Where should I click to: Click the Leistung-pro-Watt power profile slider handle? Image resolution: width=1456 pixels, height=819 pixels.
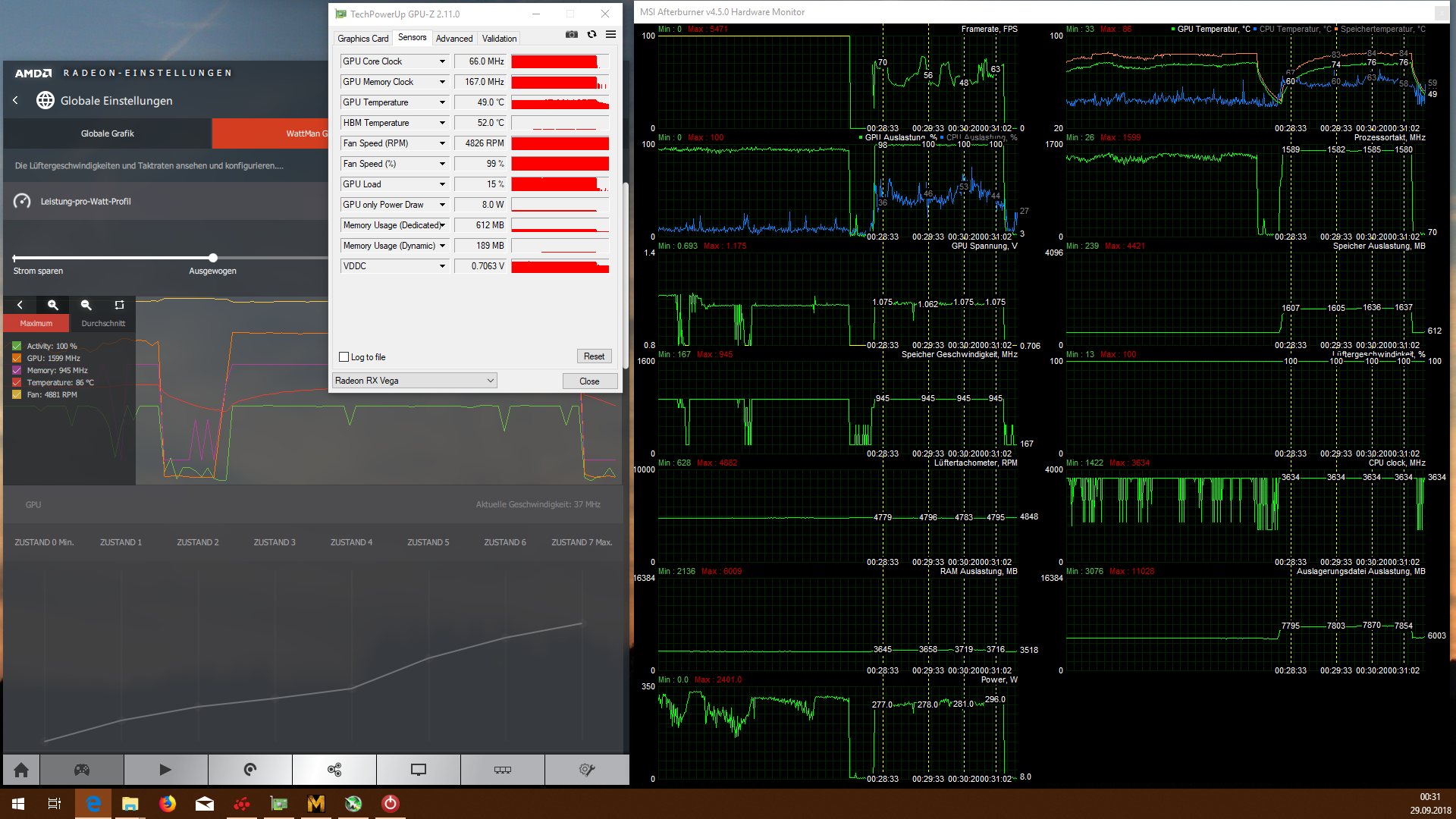213,258
